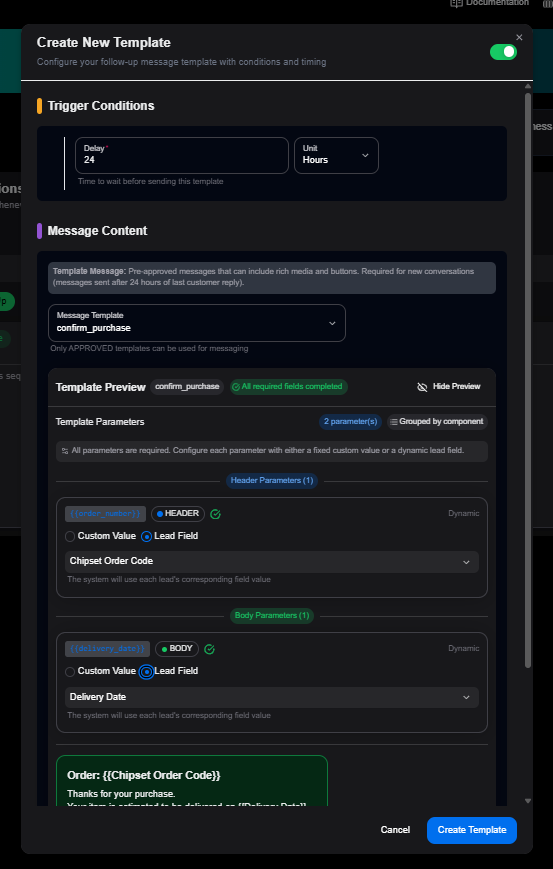Image resolution: width=553 pixels, height=869 pixels.
Task: Click the Documentation book icon at top
Action: [x=456, y=3]
